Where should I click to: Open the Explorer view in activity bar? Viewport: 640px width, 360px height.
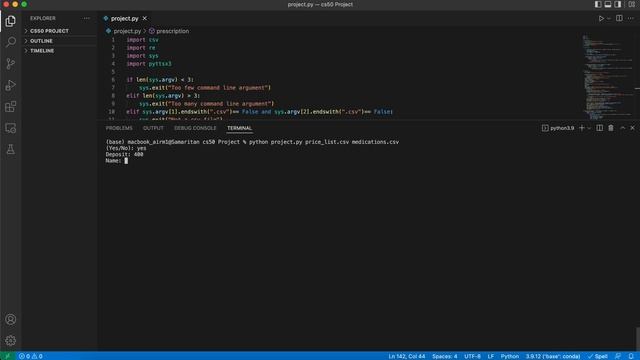click(11, 21)
